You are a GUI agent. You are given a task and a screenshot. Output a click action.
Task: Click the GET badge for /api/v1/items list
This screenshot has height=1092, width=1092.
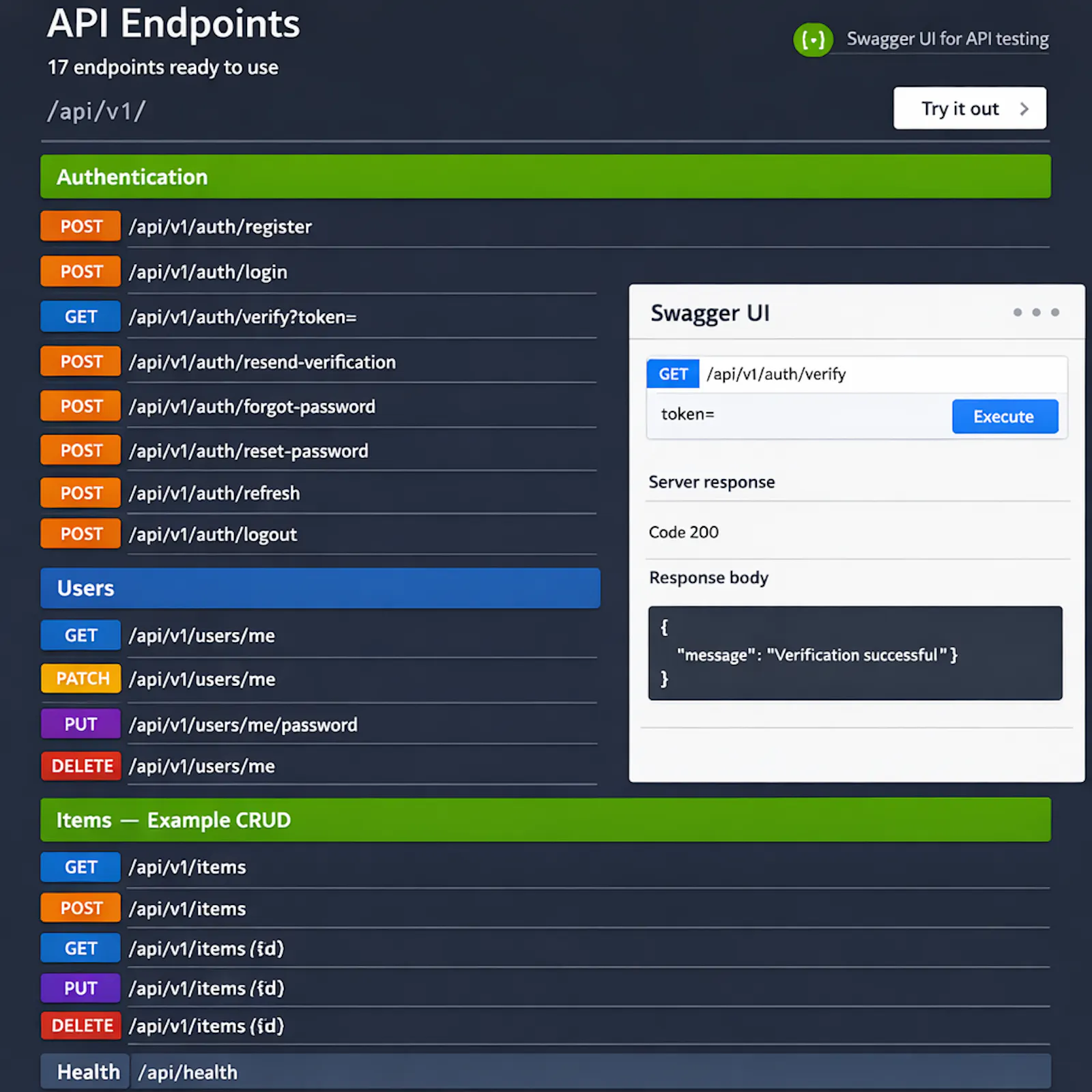[x=81, y=867]
